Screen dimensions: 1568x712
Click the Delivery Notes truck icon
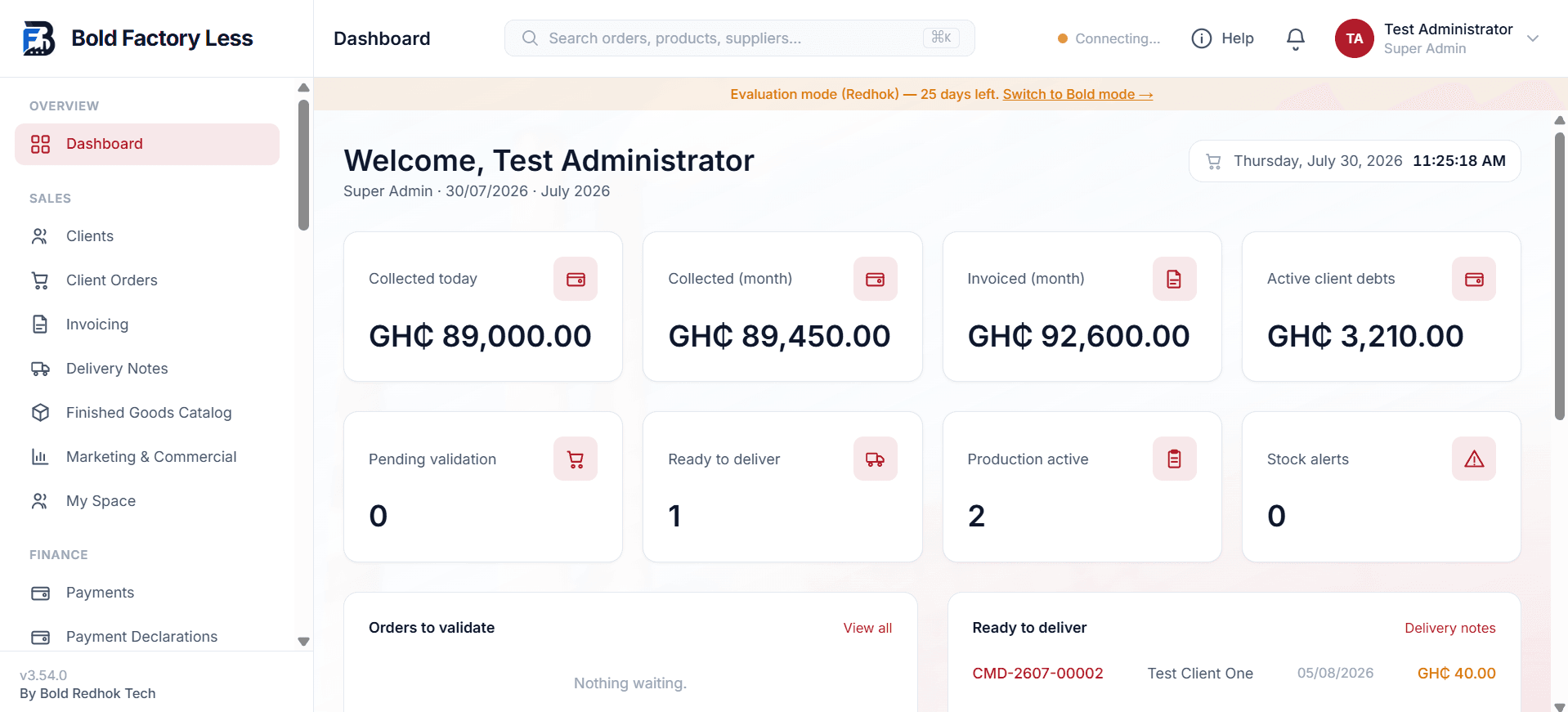point(40,369)
